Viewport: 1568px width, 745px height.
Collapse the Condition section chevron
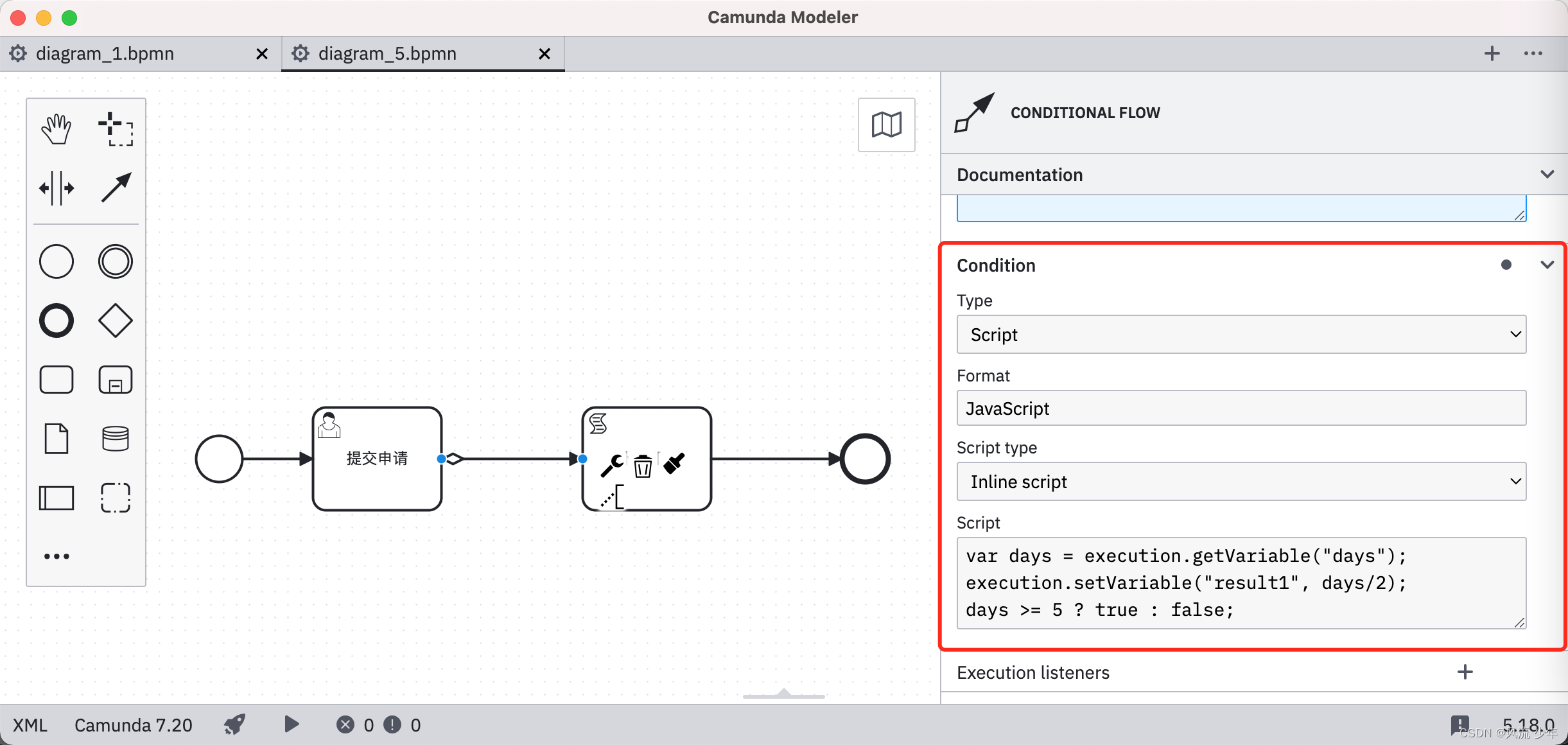tap(1547, 265)
